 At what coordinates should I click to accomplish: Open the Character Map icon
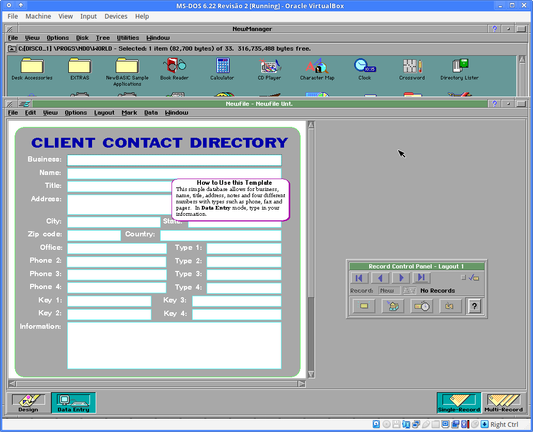(317, 69)
